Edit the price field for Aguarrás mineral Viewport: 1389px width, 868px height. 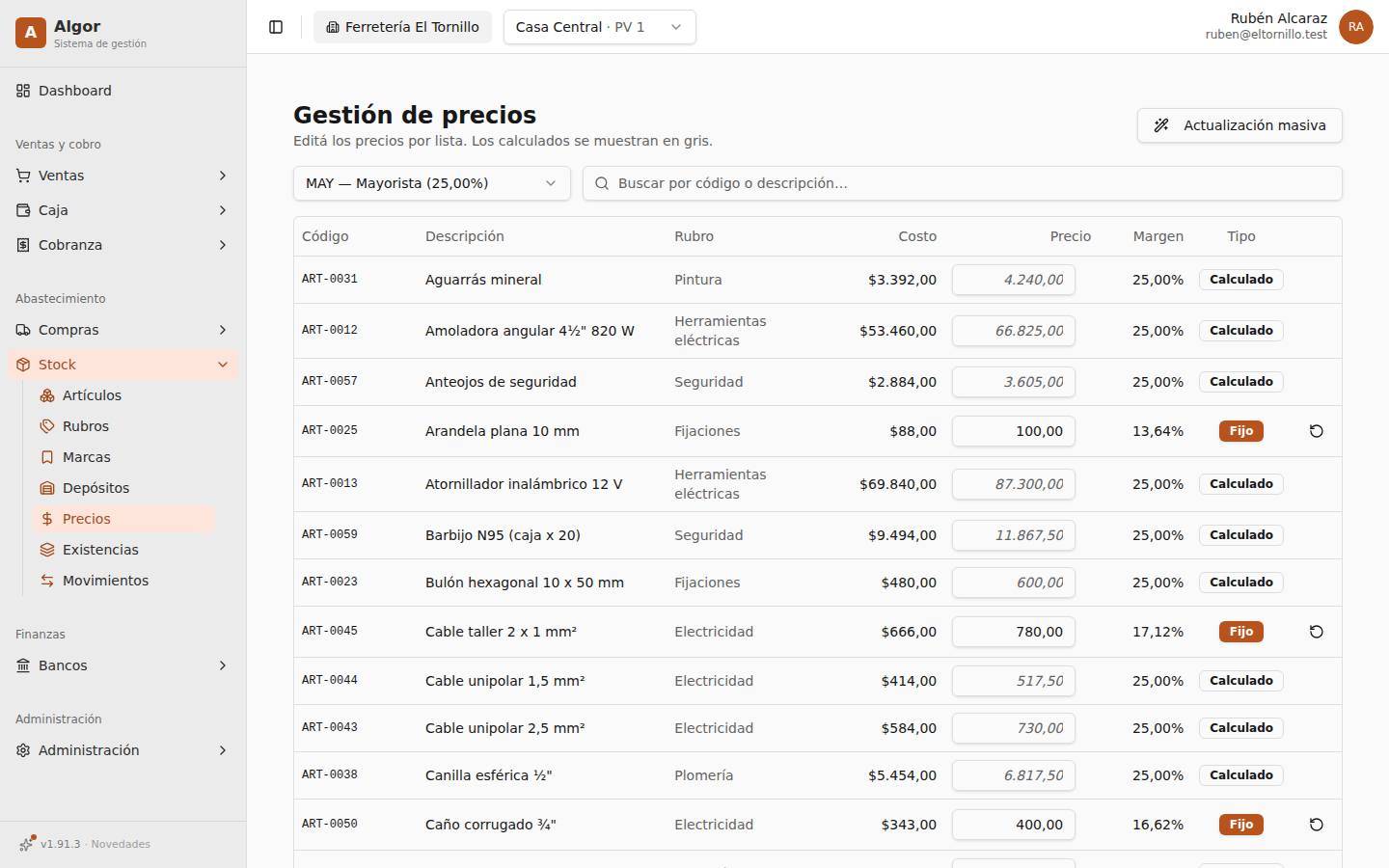1014,280
